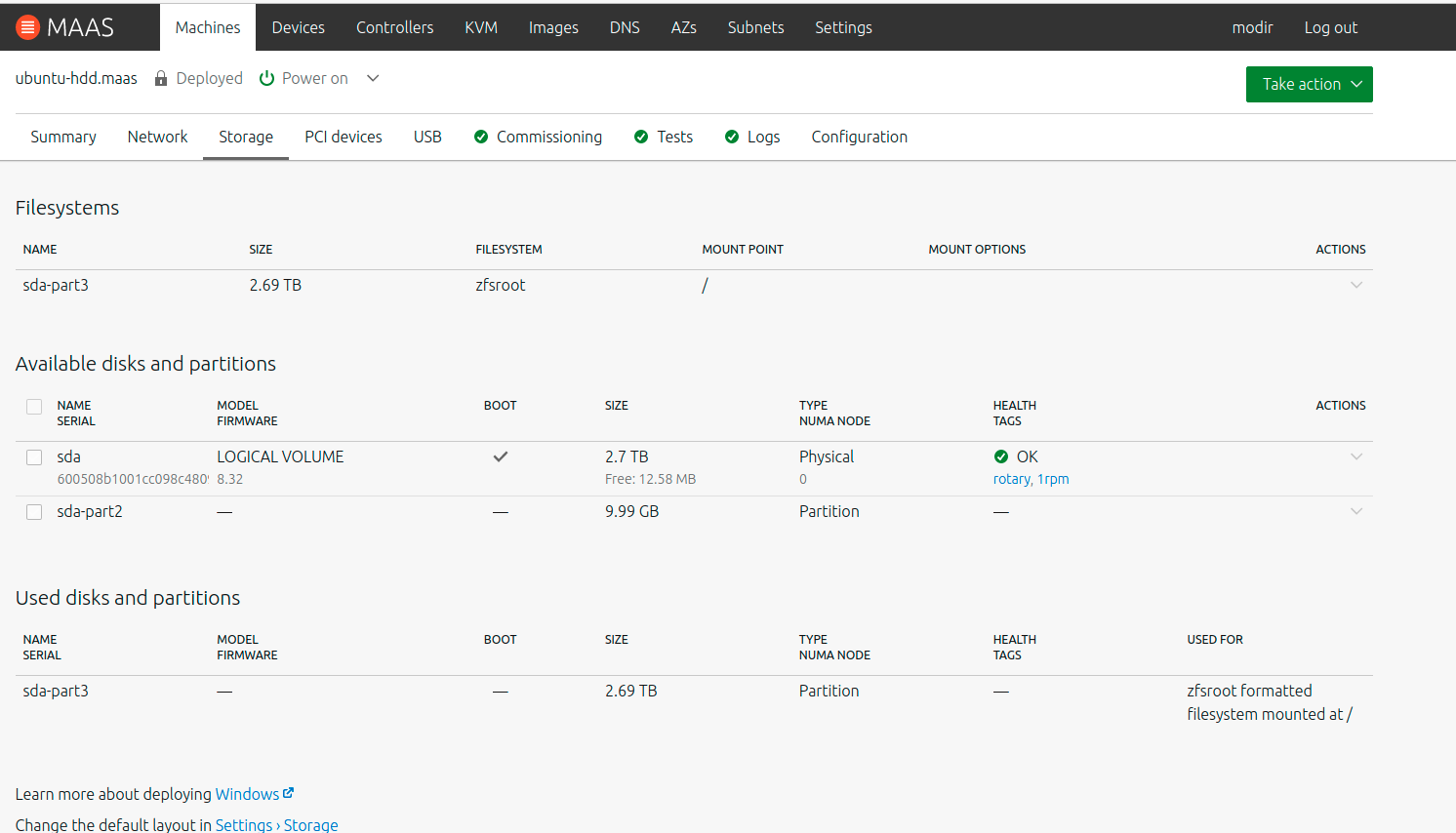Click the Logs green check icon
Image resolution: width=1456 pixels, height=833 pixels.
pos(732,138)
